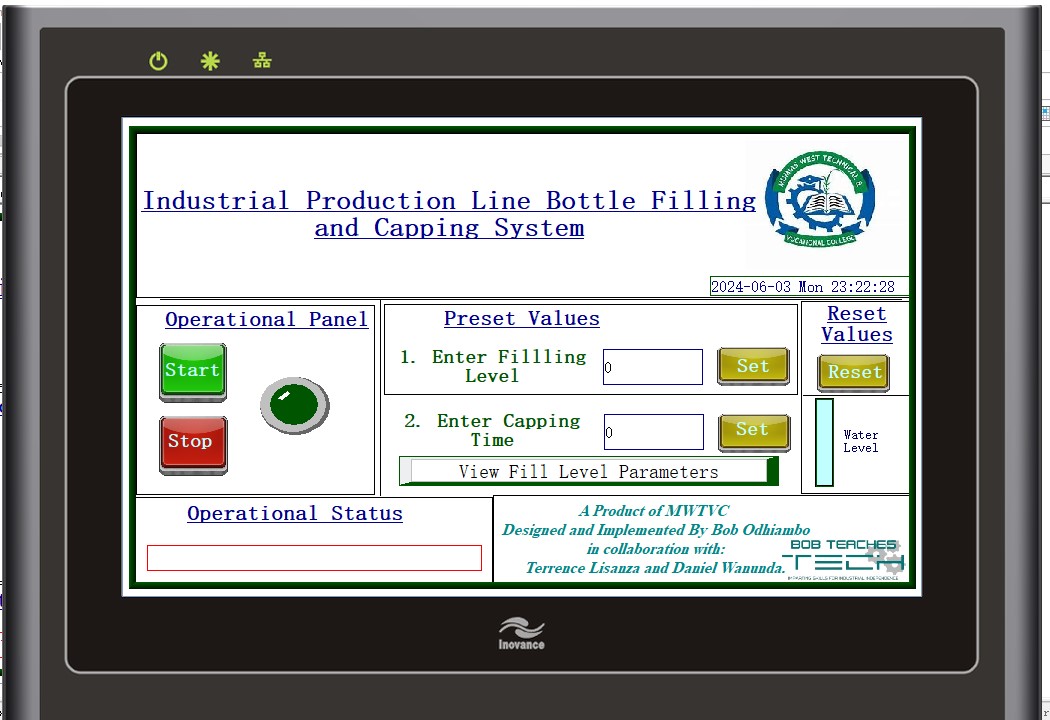Image resolution: width=1050 pixels, height=720 pixels.
Task: Click the Water Level bar indicator
Action: (x=823, y=440)
